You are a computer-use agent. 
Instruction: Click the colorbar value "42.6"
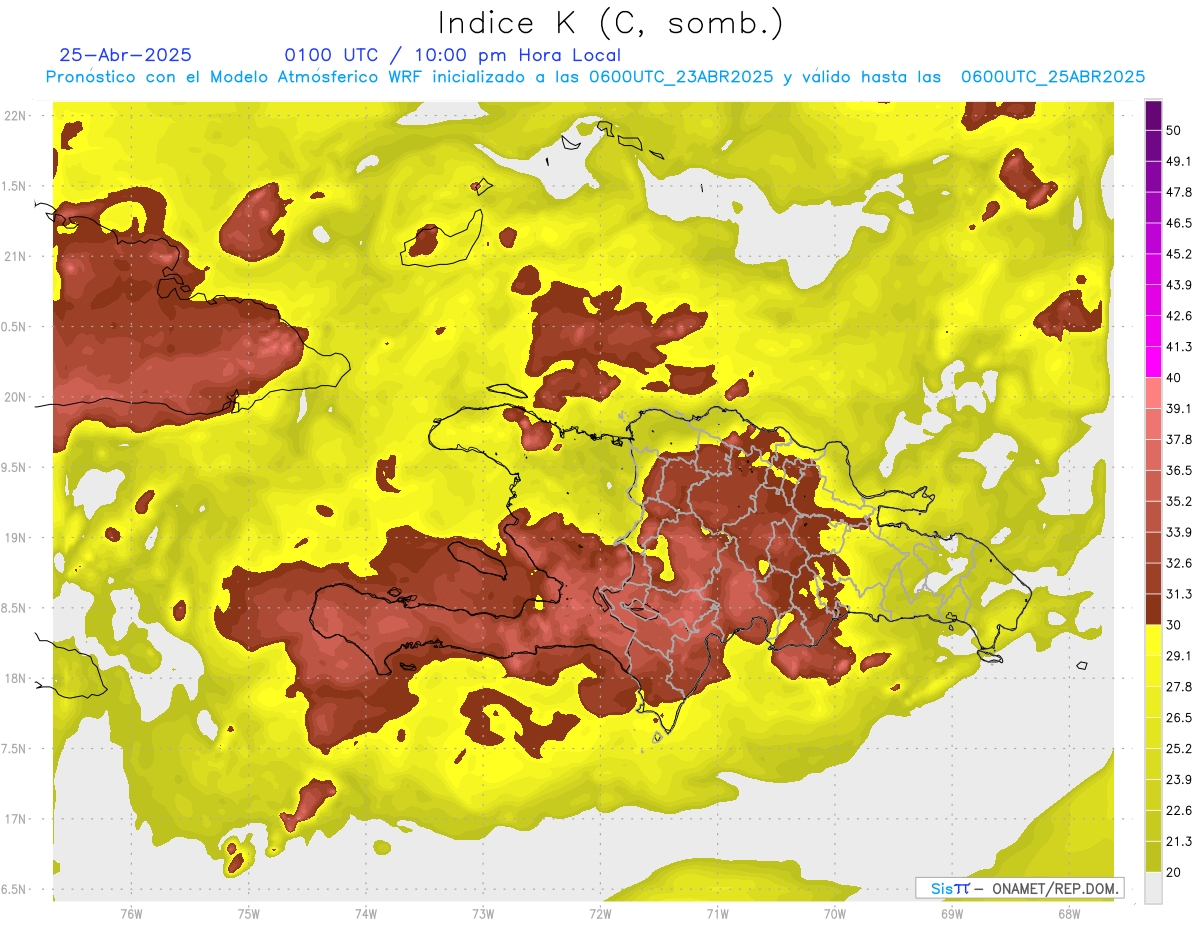point(1178,316)
